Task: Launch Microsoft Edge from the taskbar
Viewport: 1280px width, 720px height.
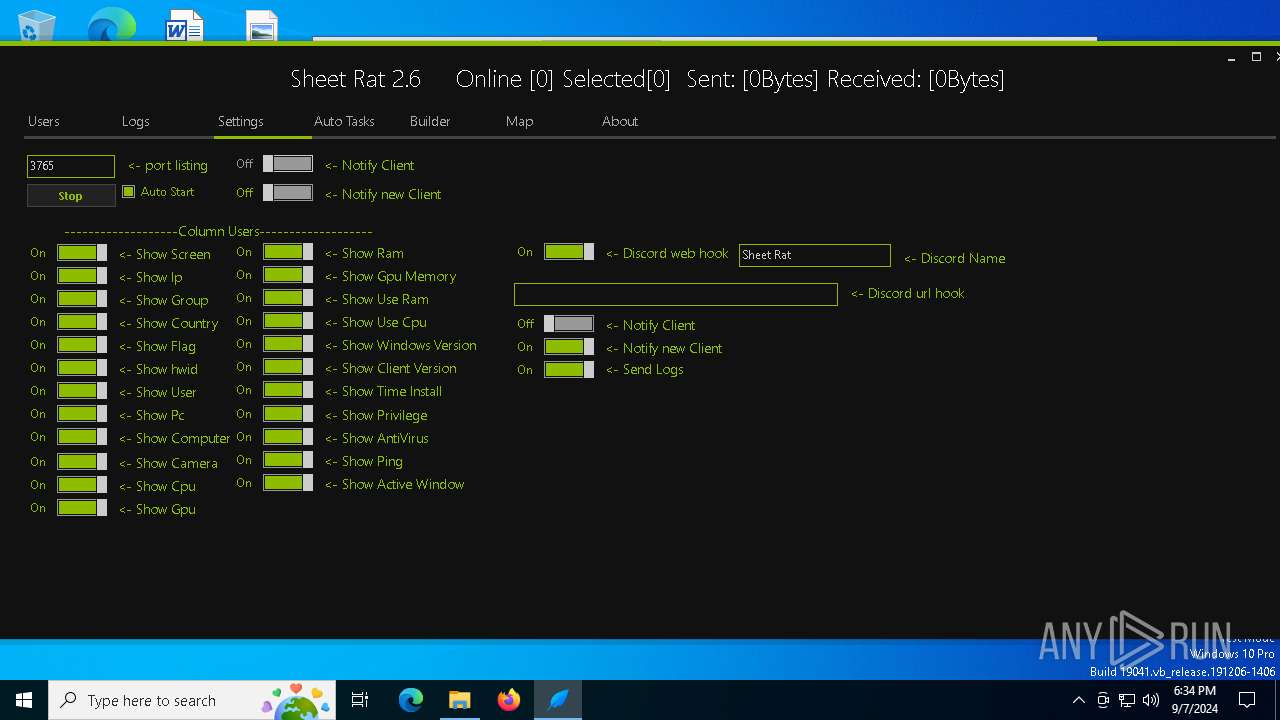Action: tap(411, 700)
